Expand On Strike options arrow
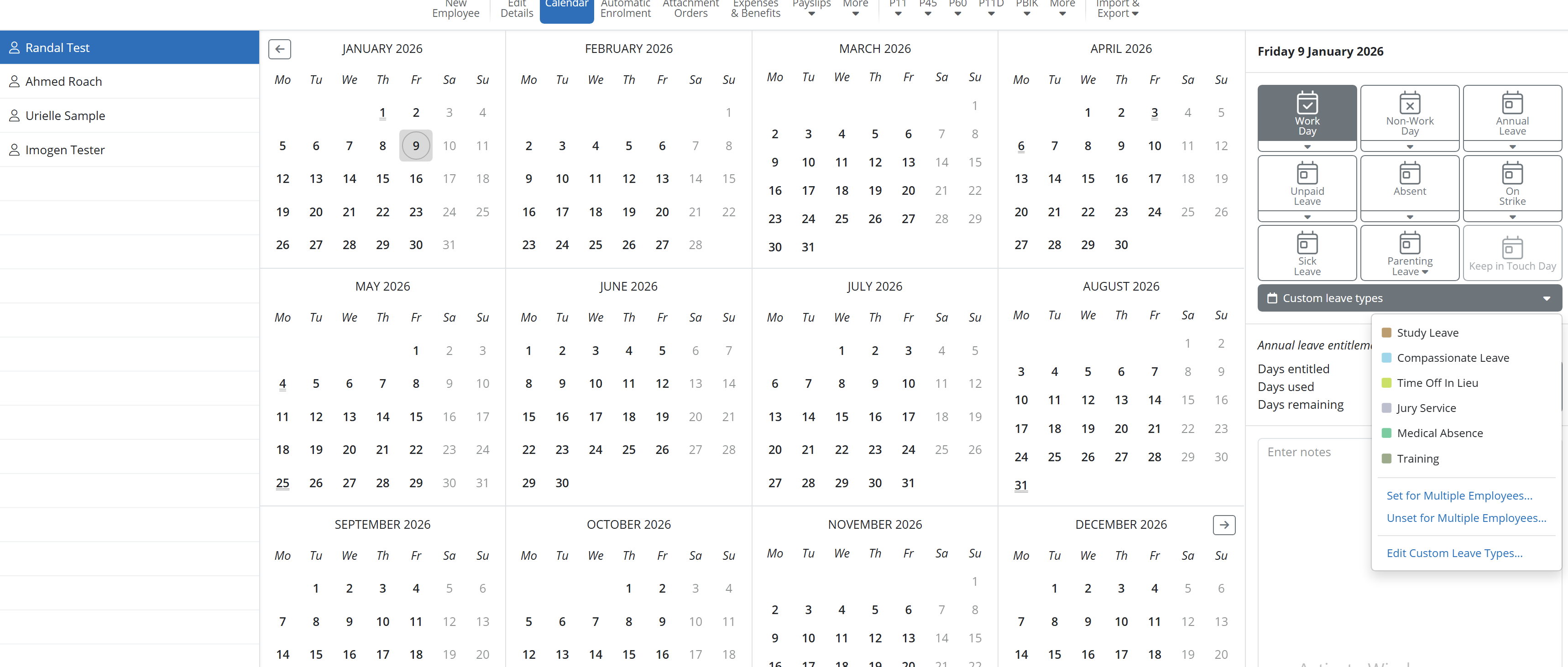Viewport: 1568px width, 667px height. (x=1512, y=217)
